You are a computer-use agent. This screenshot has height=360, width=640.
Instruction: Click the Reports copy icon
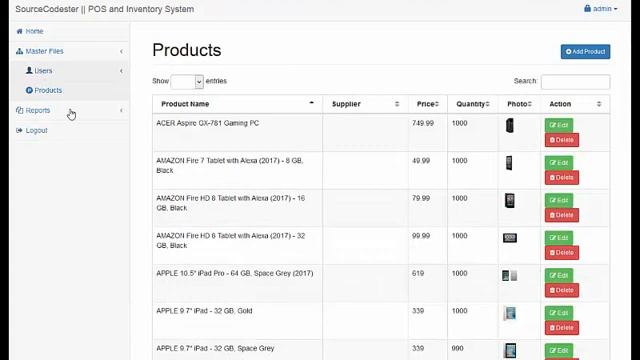click(x=19, y=110)
